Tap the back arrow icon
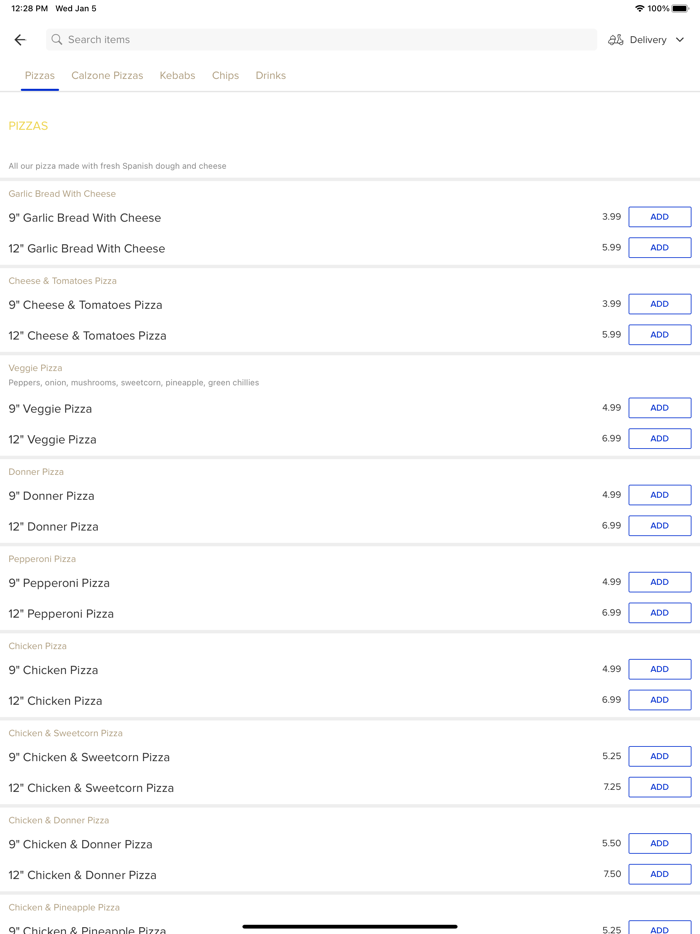Viewport: 700px width, 934px height. pyautogui.click(x=20, y=40)
